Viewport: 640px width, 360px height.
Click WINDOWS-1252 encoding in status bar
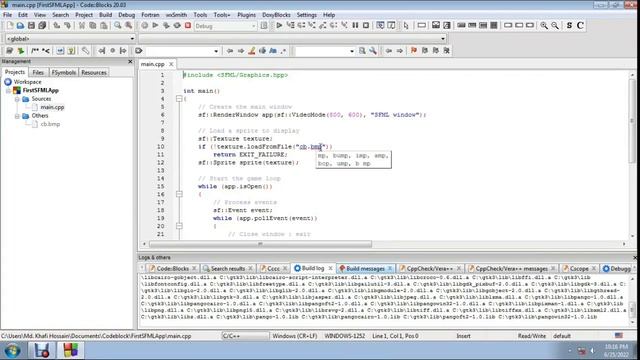pos(344,336)
